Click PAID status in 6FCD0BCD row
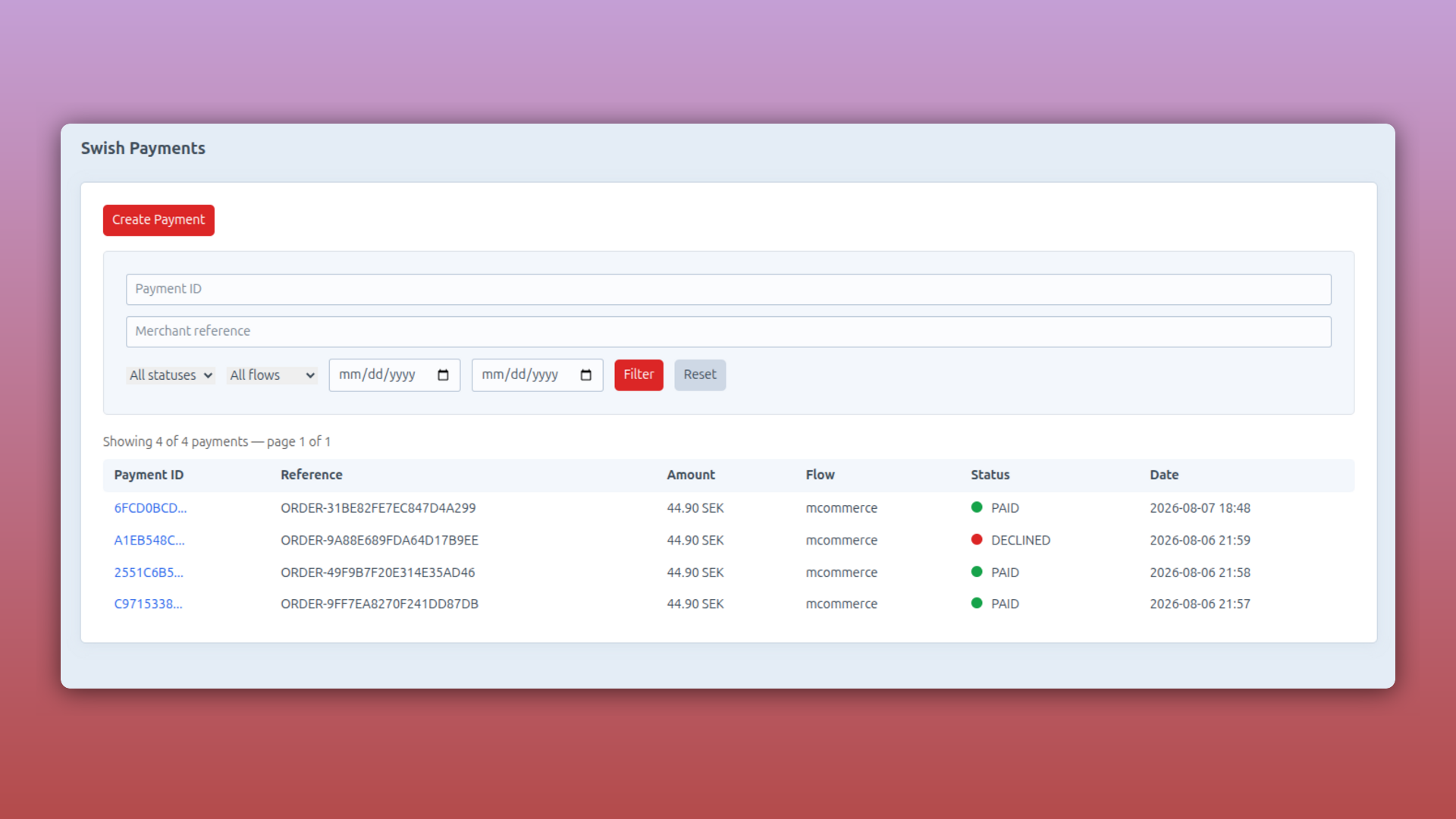 (x=1005, y=508)
